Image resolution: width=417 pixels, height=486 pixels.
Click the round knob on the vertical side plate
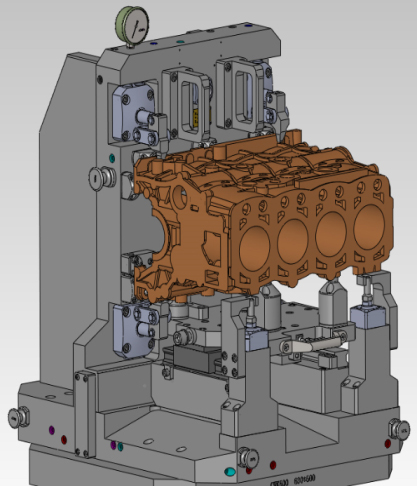[x=102, y=178]
